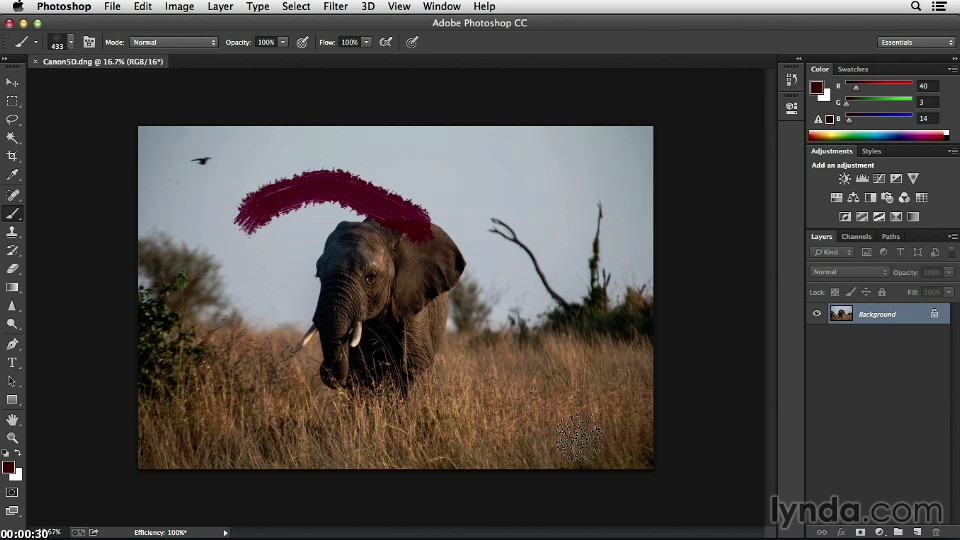The height and width of the screenshot is (540, 960).
Task: Add a Brightness/Contrast adjustment
Action: click(845, 179)
